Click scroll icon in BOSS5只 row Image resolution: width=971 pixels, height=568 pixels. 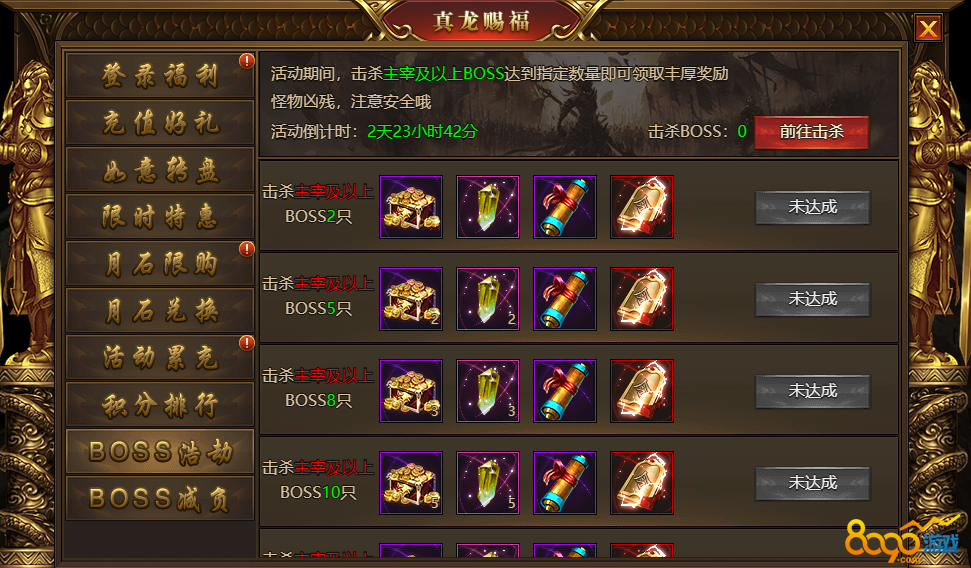point(565,299)
